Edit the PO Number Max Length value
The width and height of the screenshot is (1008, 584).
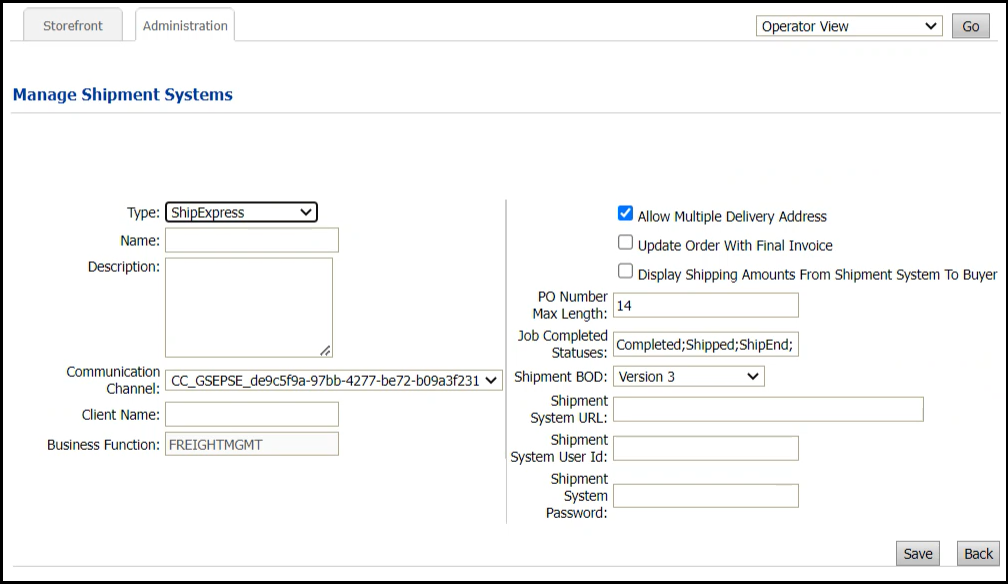point(706,305)
